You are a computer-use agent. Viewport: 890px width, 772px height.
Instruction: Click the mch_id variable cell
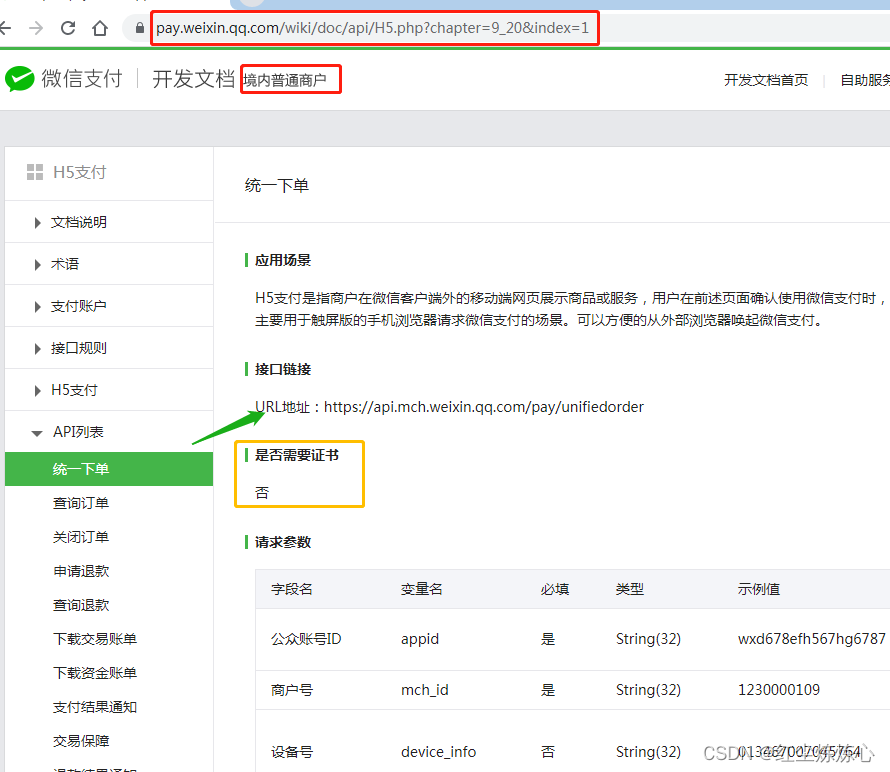click(x=425, y=690)
